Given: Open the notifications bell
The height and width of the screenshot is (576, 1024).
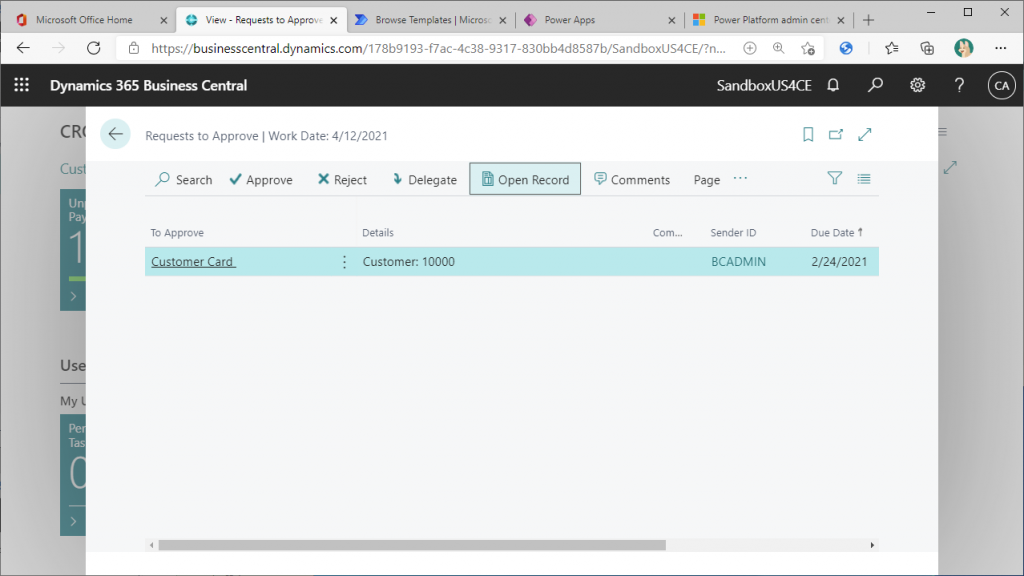Looking at the screenshot, I should click(x=833, y=85).
